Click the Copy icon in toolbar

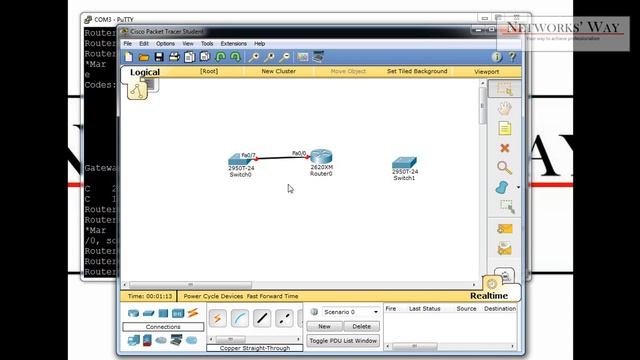pos(189,57)
